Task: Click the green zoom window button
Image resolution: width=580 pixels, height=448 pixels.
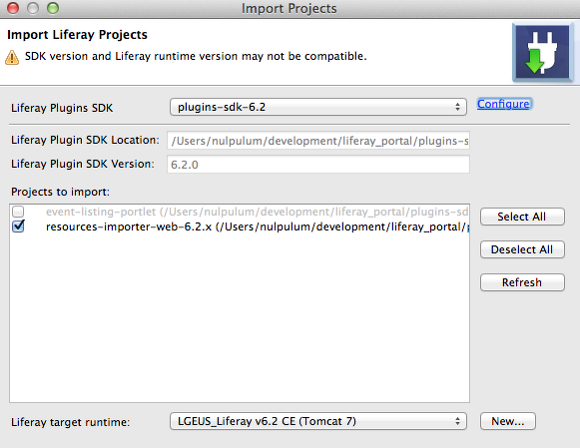Action: click(53, 8)
